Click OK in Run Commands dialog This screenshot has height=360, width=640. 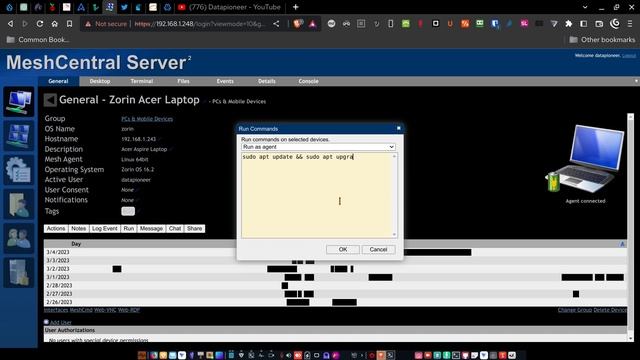pos(343,249)
